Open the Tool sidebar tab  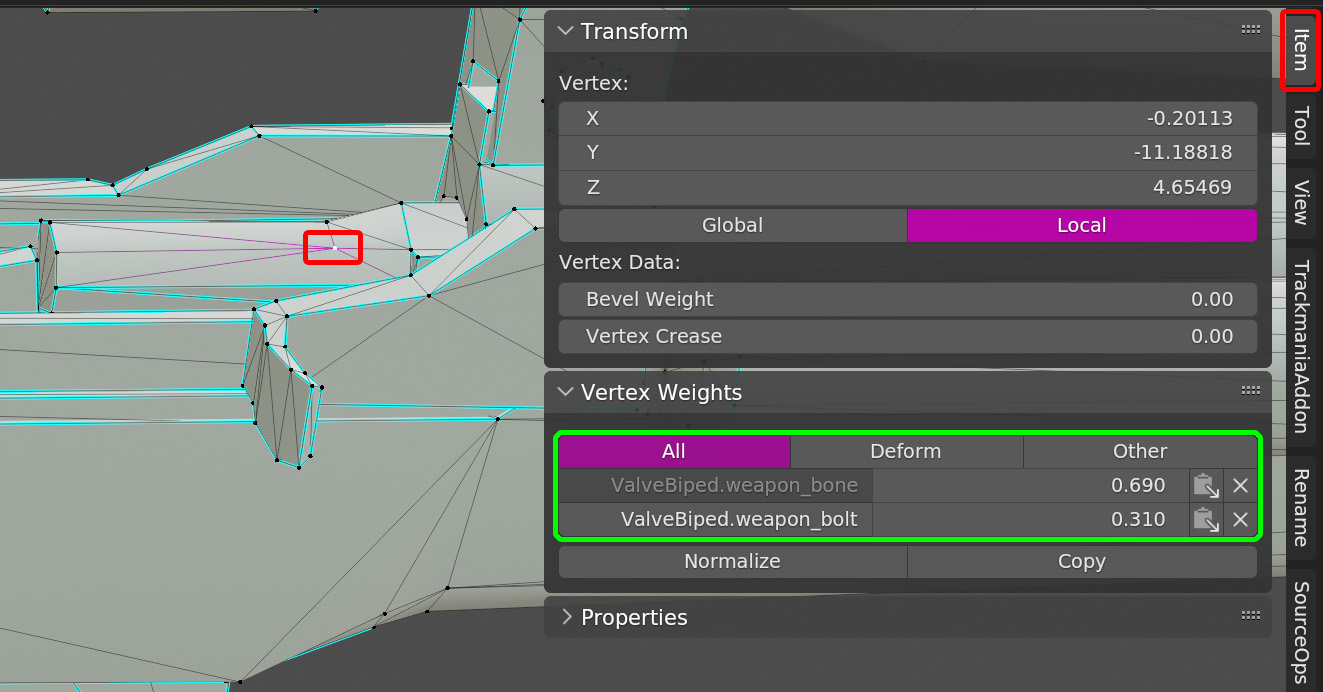pos(1301,126)
